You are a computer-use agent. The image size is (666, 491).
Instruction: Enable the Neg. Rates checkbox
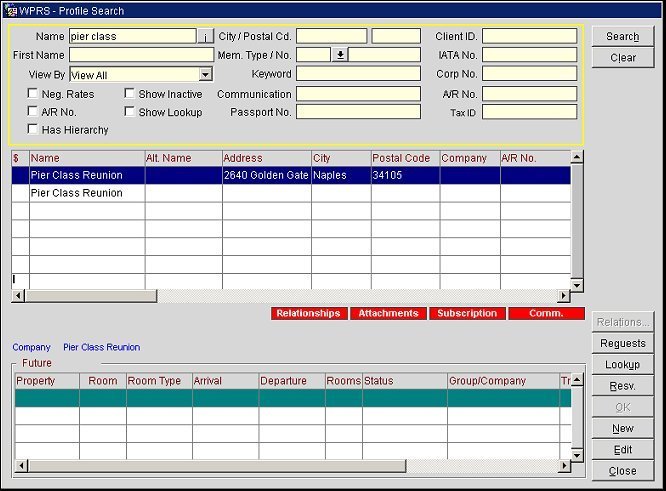(x=34, y=94)
